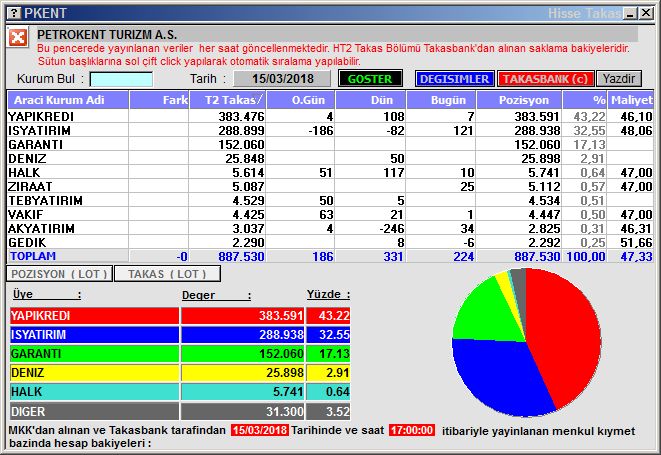Click the TOPLAM total row label
This screenshot has height=455, width=661.
[x=33, y=256]
